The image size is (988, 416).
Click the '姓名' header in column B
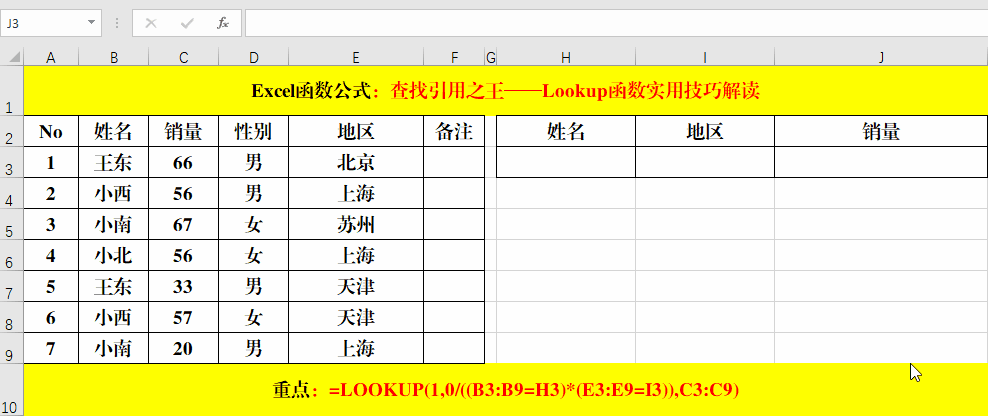pos(114,131)
